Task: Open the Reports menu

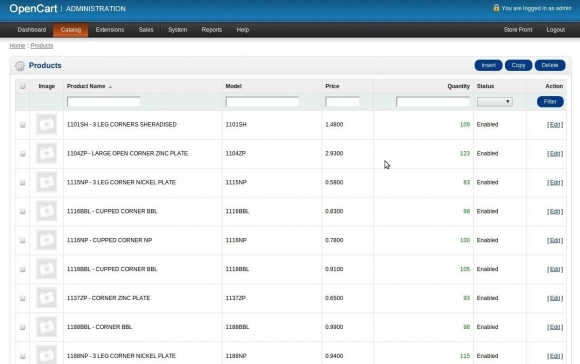Action: click(x=212, y=30)
